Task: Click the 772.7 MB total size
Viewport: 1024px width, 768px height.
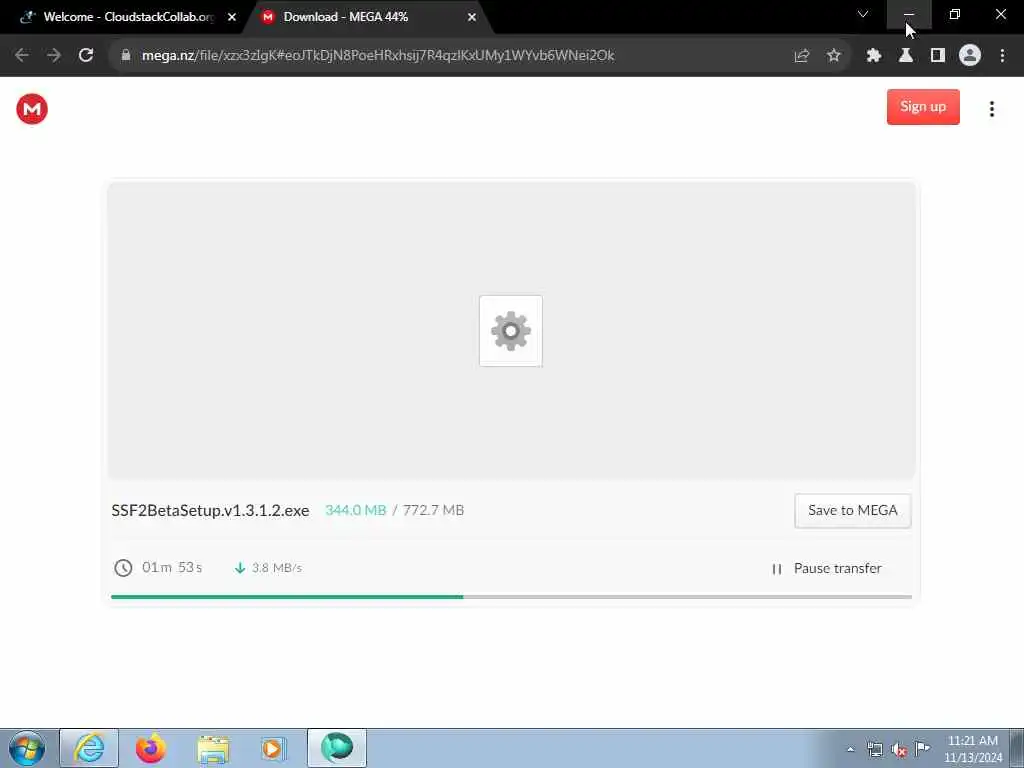Action: point(434,511)
